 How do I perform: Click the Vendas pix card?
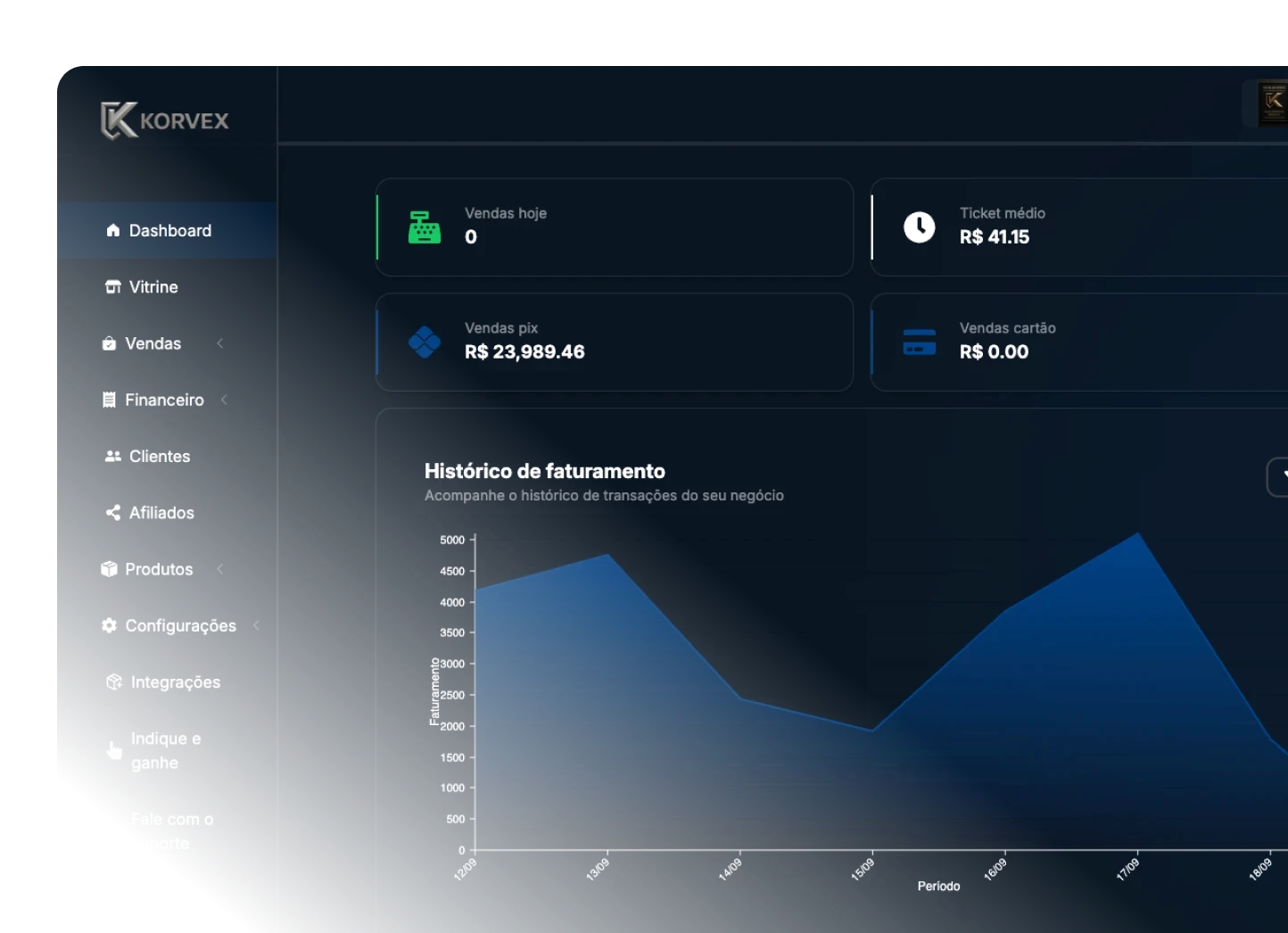coord(615,343)
